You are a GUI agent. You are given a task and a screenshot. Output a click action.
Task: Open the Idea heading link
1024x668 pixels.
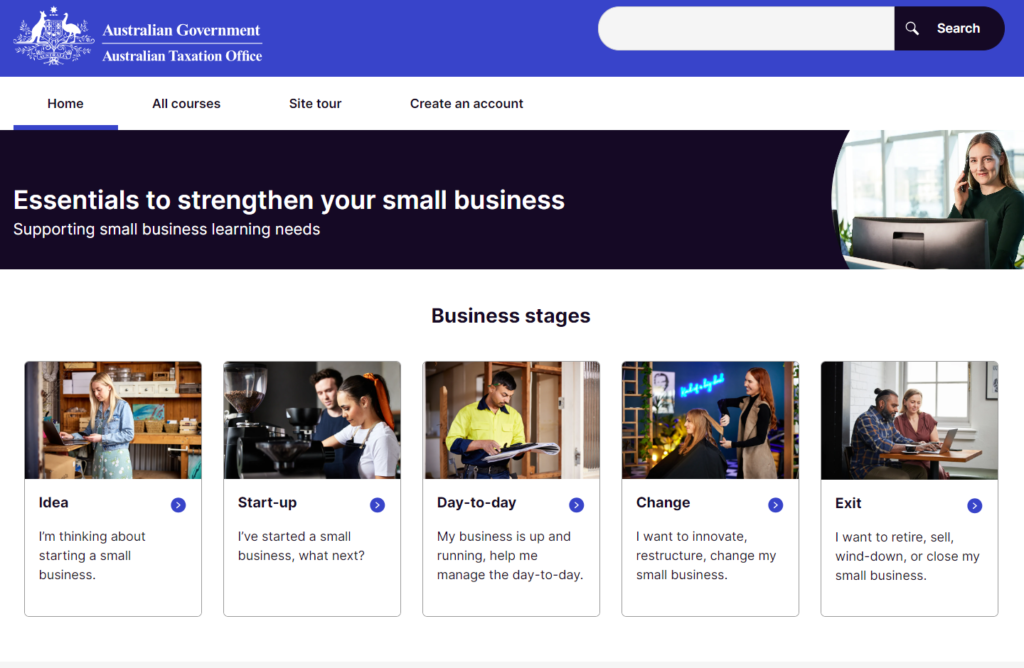[x=53, y=503]
